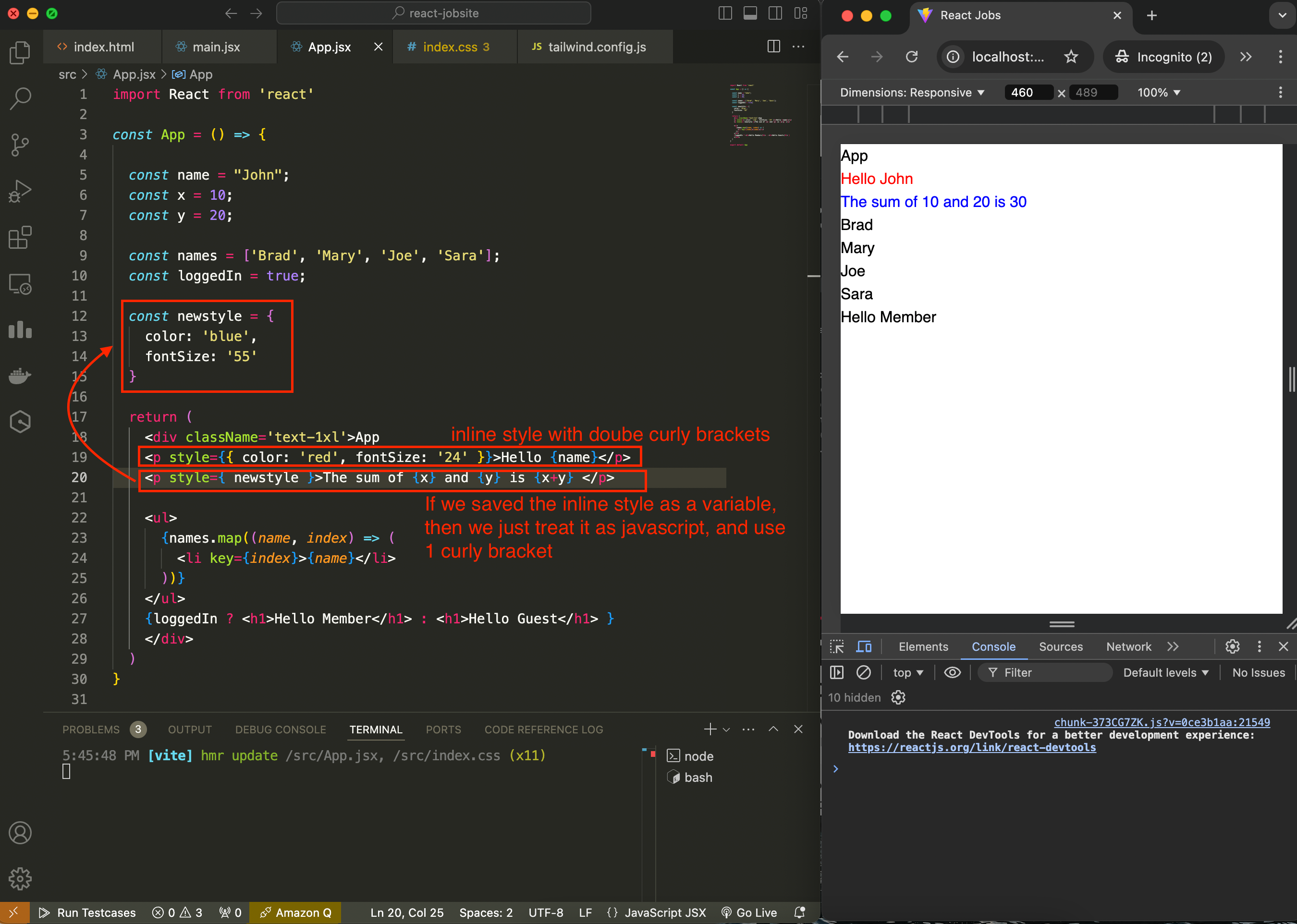Expand more DevTools tabs chevron
The height and width of the screenshot is (924, 1297).
pyautogui.click(x=1173, y=647)
